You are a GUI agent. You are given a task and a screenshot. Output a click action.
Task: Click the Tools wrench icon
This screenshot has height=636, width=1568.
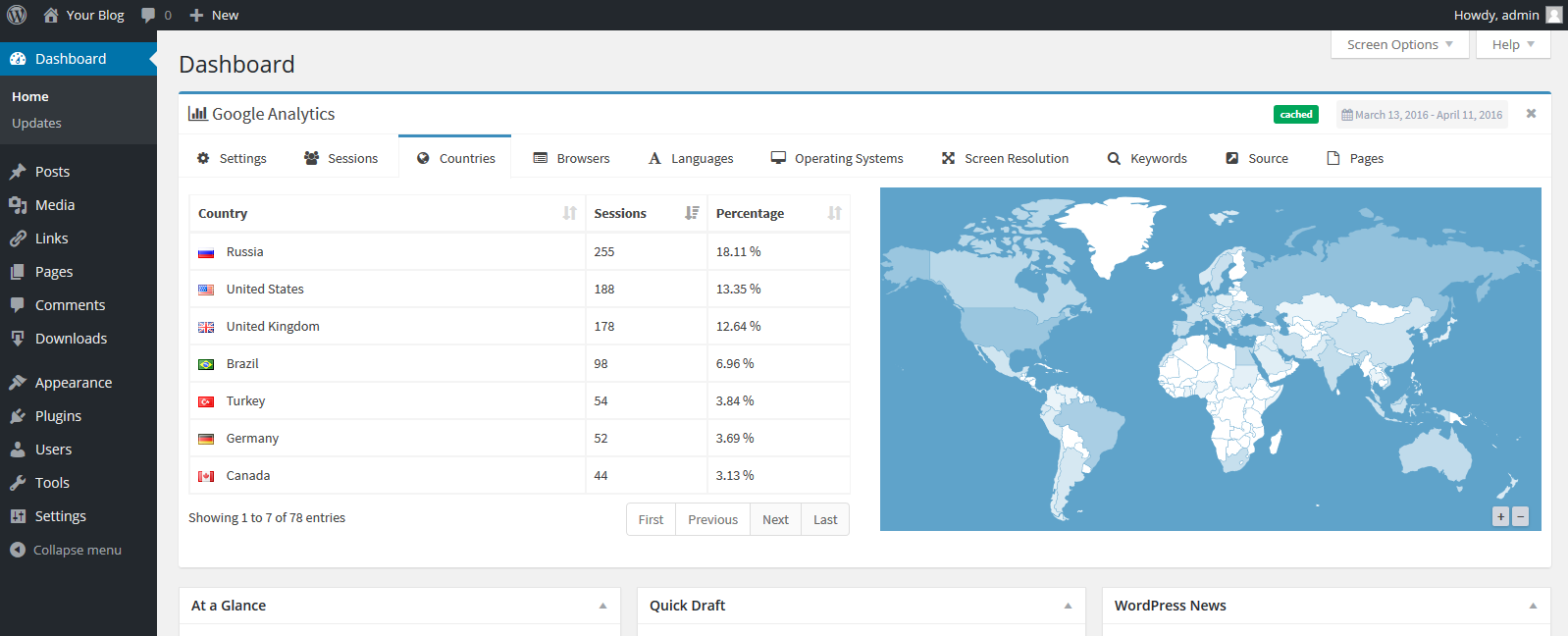pyautogui.click(x=18, y=483)
